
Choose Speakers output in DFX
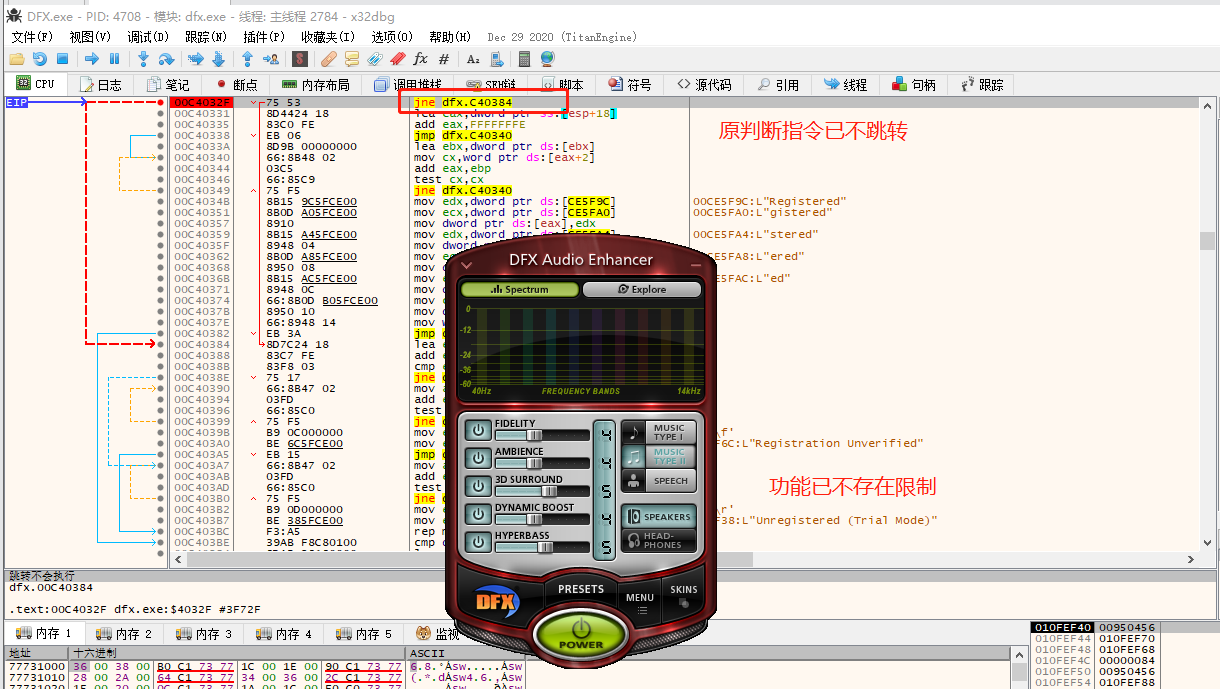[658, 516]
